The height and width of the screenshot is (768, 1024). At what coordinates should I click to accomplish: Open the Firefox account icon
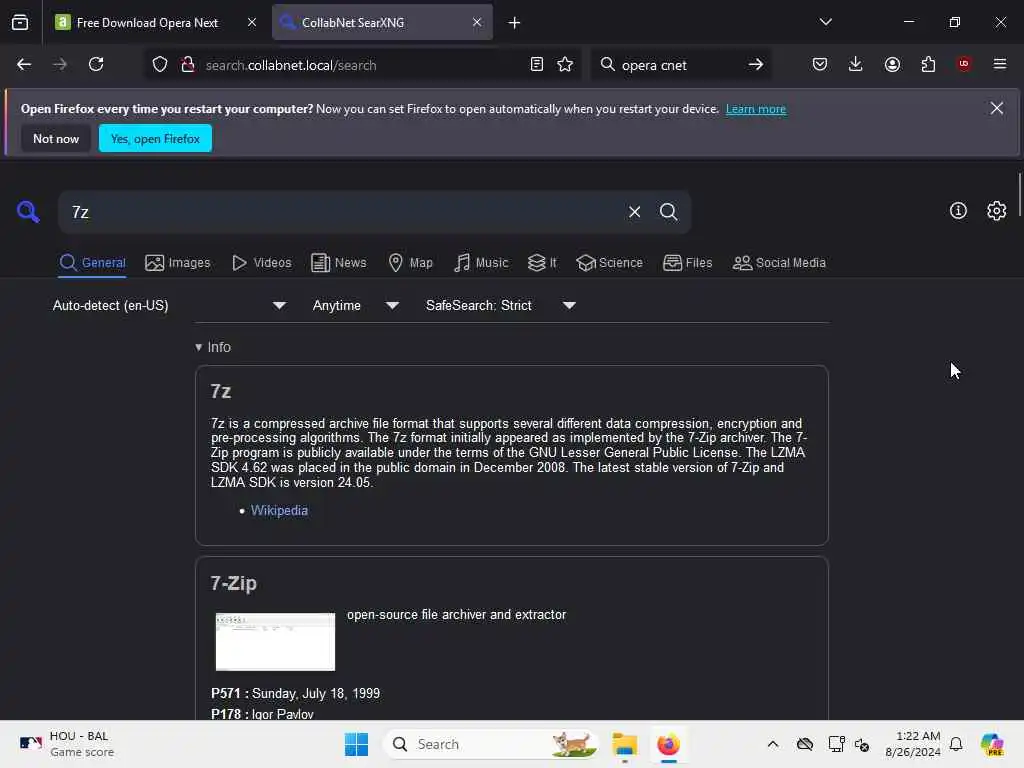tap(892, 65)
